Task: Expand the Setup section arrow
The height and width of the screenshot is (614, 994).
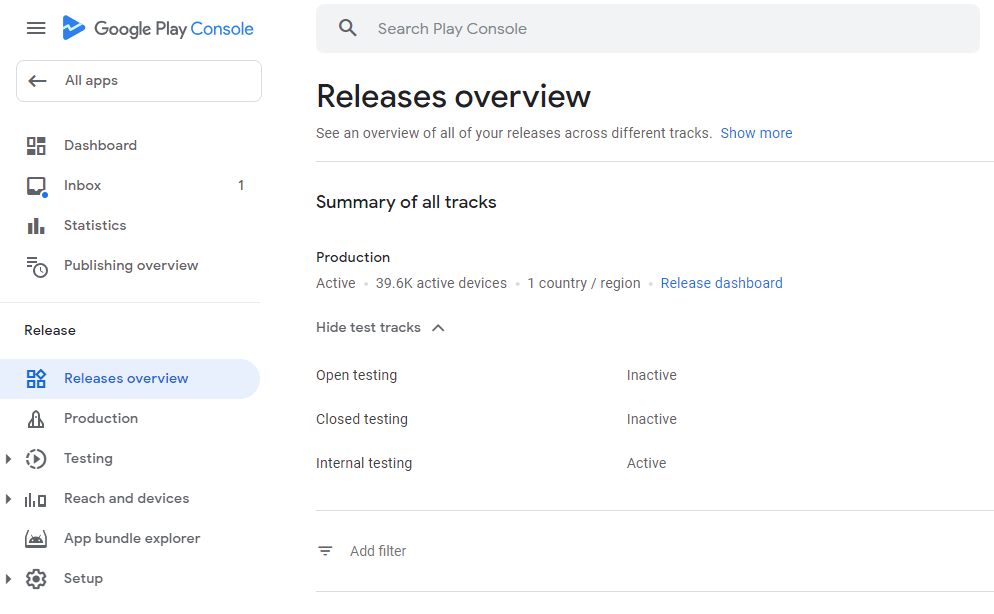Action: pyautogui.click(x=8, y=579)
